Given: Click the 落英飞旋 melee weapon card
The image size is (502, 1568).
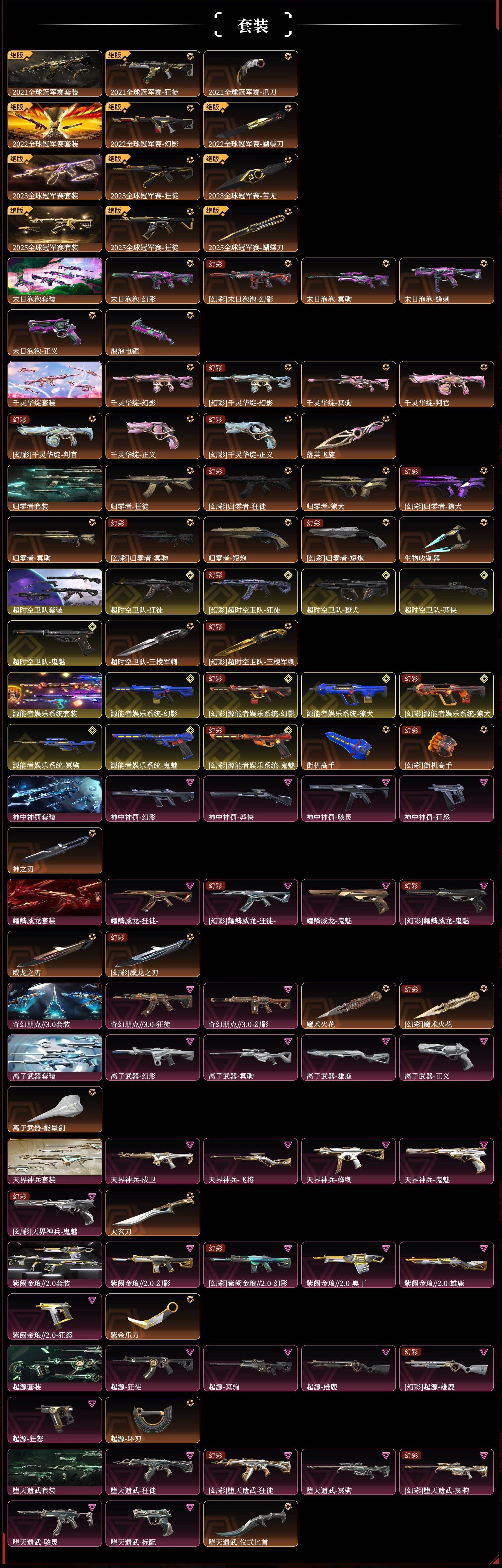Looking at the screenshot, I should 349,436.
